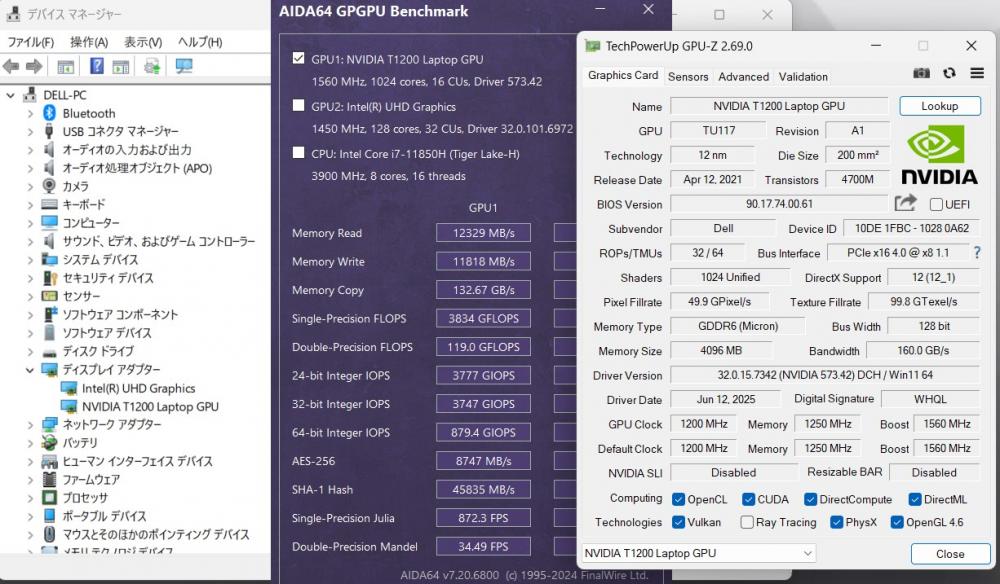The width and height of the screenshot is (1000, 584).
Task: Expand the portable devices (ポータブル デバイス) node
Action: 30,516
